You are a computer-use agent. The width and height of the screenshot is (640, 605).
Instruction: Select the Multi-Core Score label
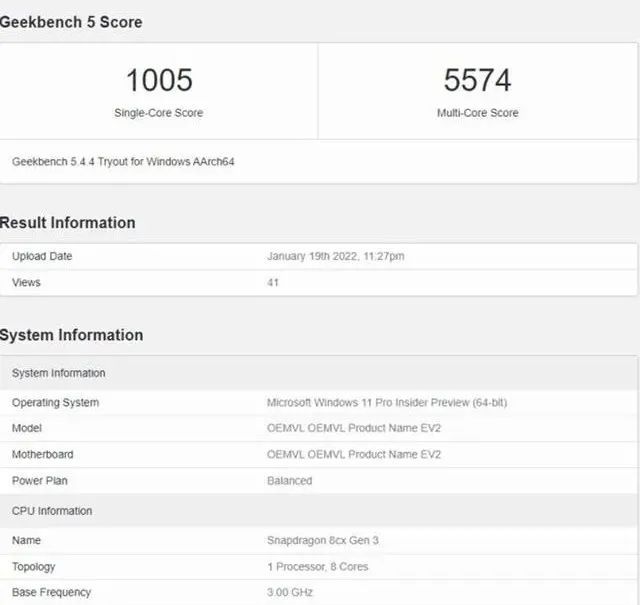[x=477, y=113]
